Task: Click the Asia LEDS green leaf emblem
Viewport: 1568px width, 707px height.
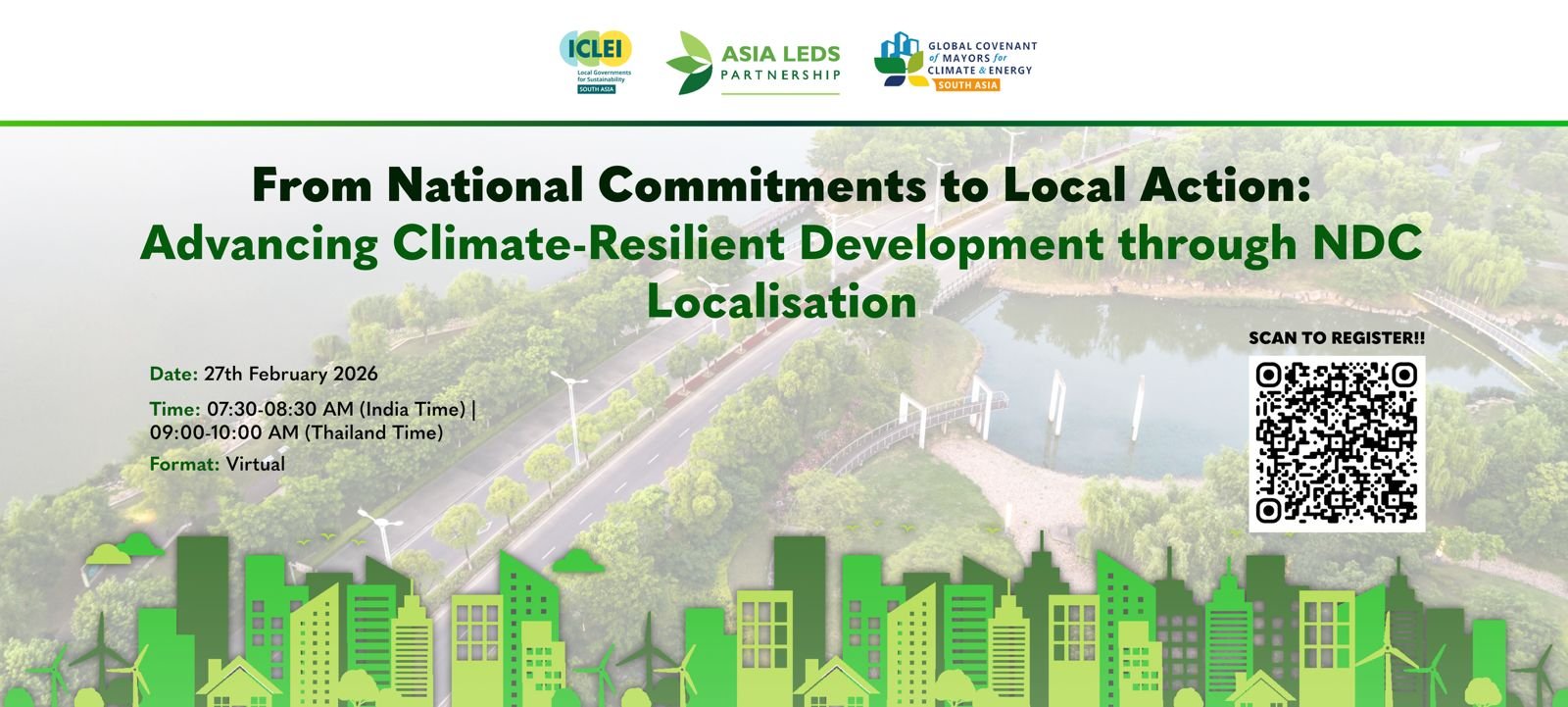Action: click(x=689, y=63)
